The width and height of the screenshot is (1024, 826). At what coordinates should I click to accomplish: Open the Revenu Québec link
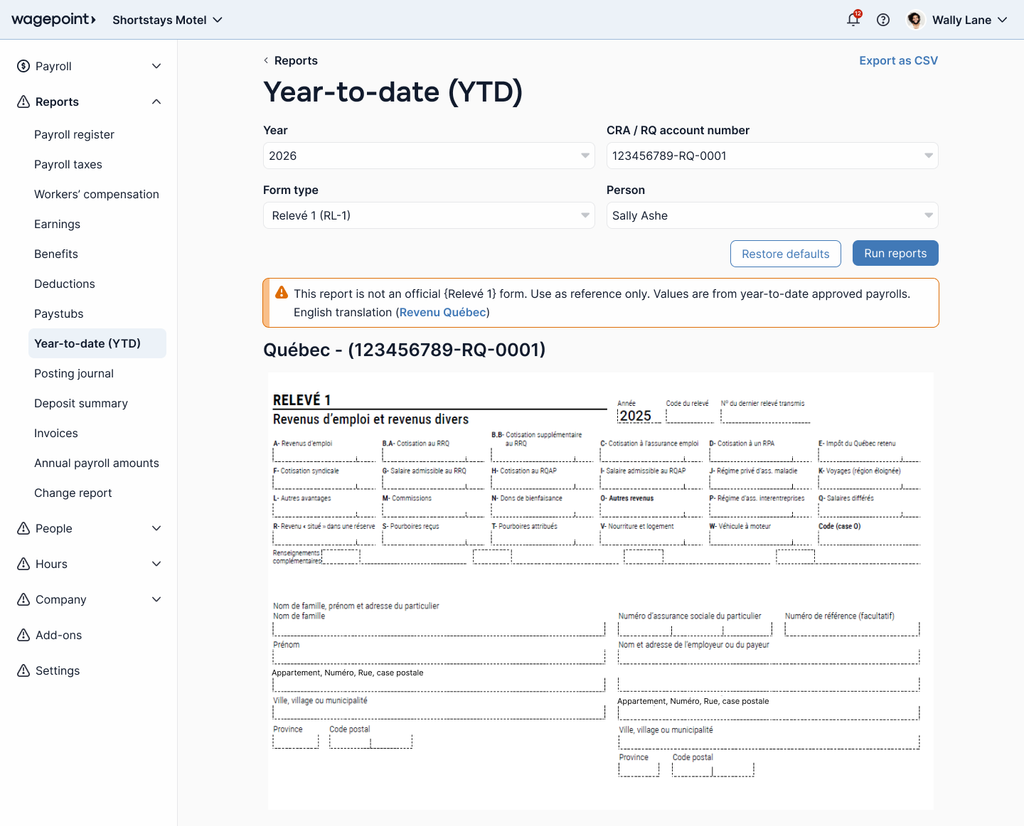coord(442,312)
